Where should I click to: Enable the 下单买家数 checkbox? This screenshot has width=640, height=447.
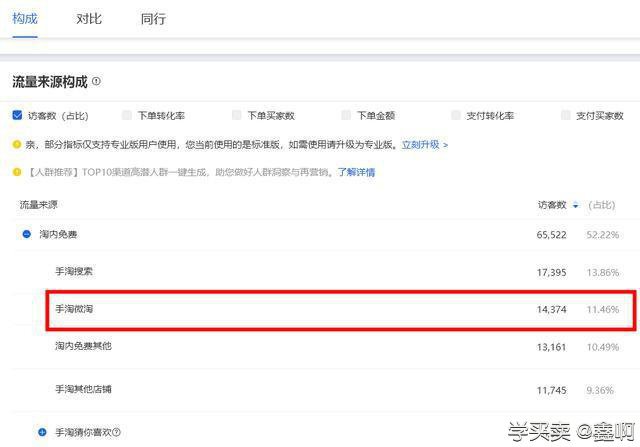pyautogui.click(x=237, y=115)
